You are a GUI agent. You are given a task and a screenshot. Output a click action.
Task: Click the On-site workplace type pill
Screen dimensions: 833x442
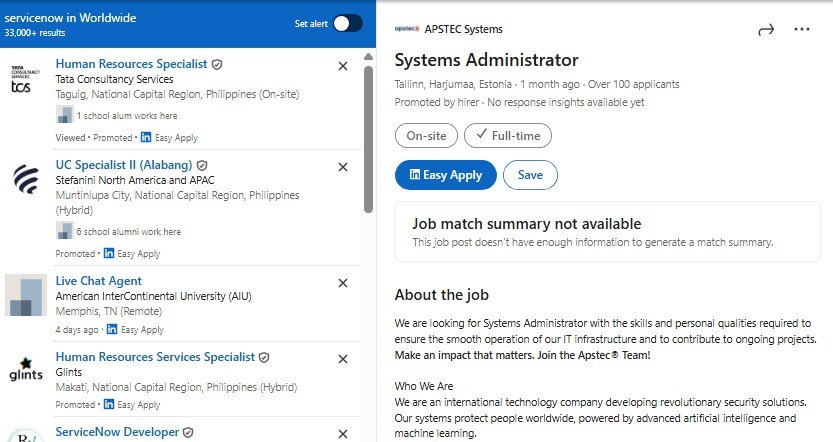pyautogui.click(x=426, y=135)
